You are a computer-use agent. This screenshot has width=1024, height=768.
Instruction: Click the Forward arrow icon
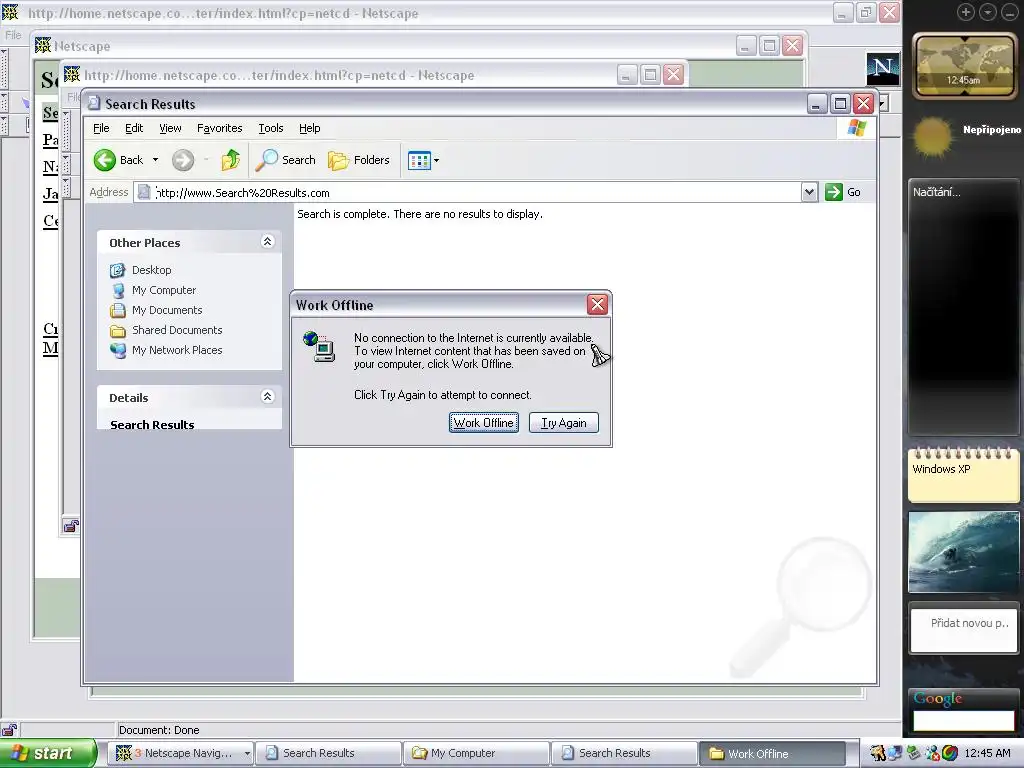pyautogui.click(x=183, y=160)
